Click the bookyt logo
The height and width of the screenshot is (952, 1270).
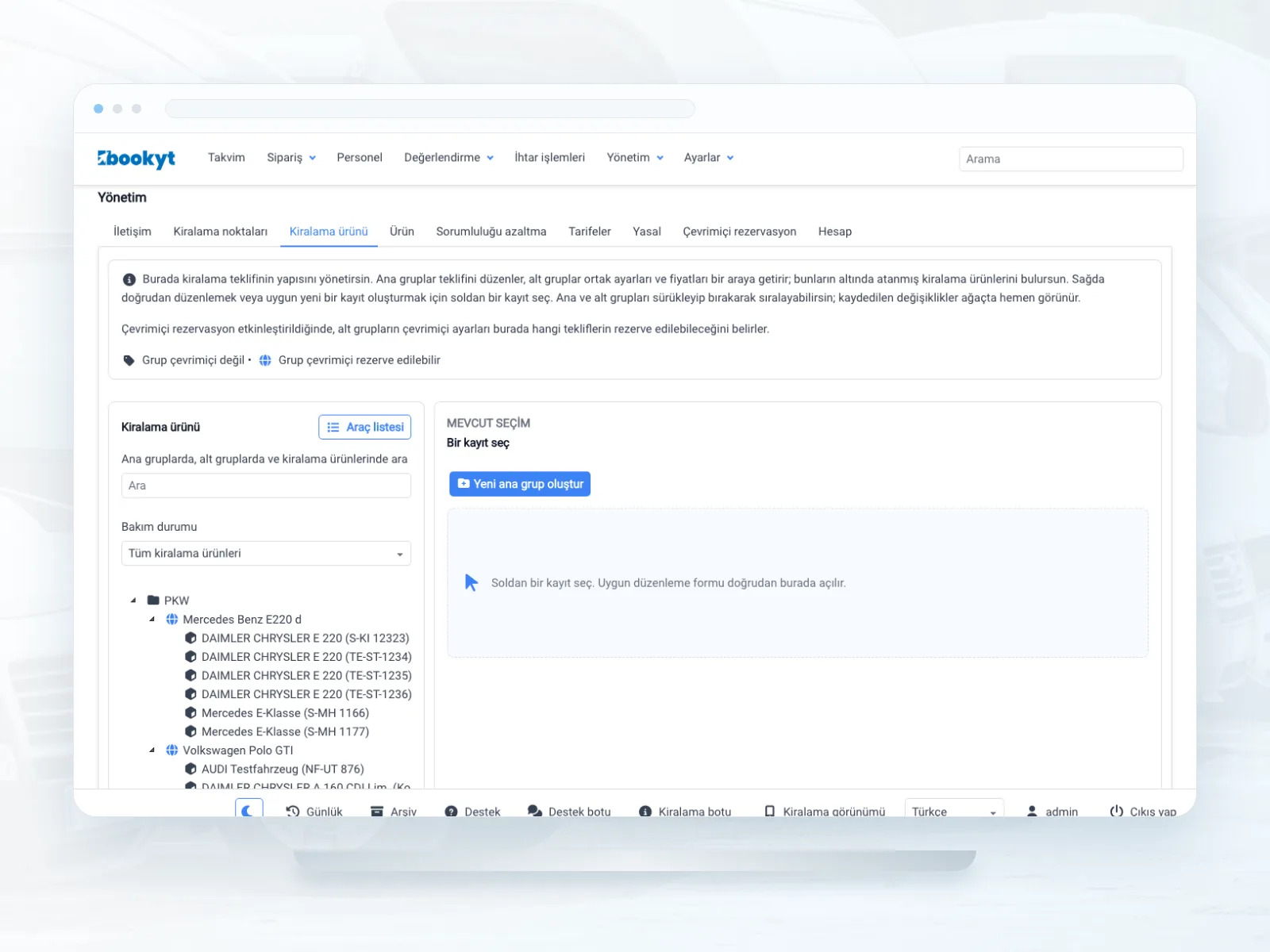[x=136, y=159]
